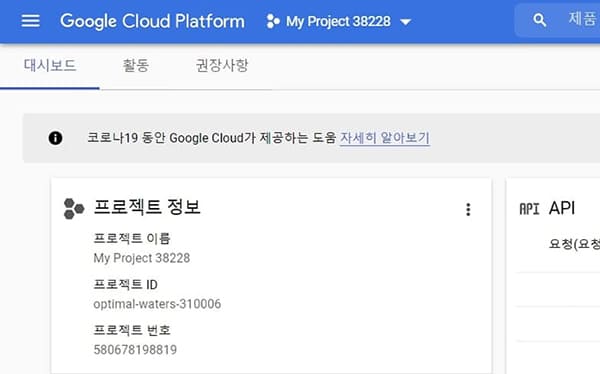Viewport: 600px width, 374px height.
Task: Click the info icon in the 코로나19 banner
Action: 55,138
